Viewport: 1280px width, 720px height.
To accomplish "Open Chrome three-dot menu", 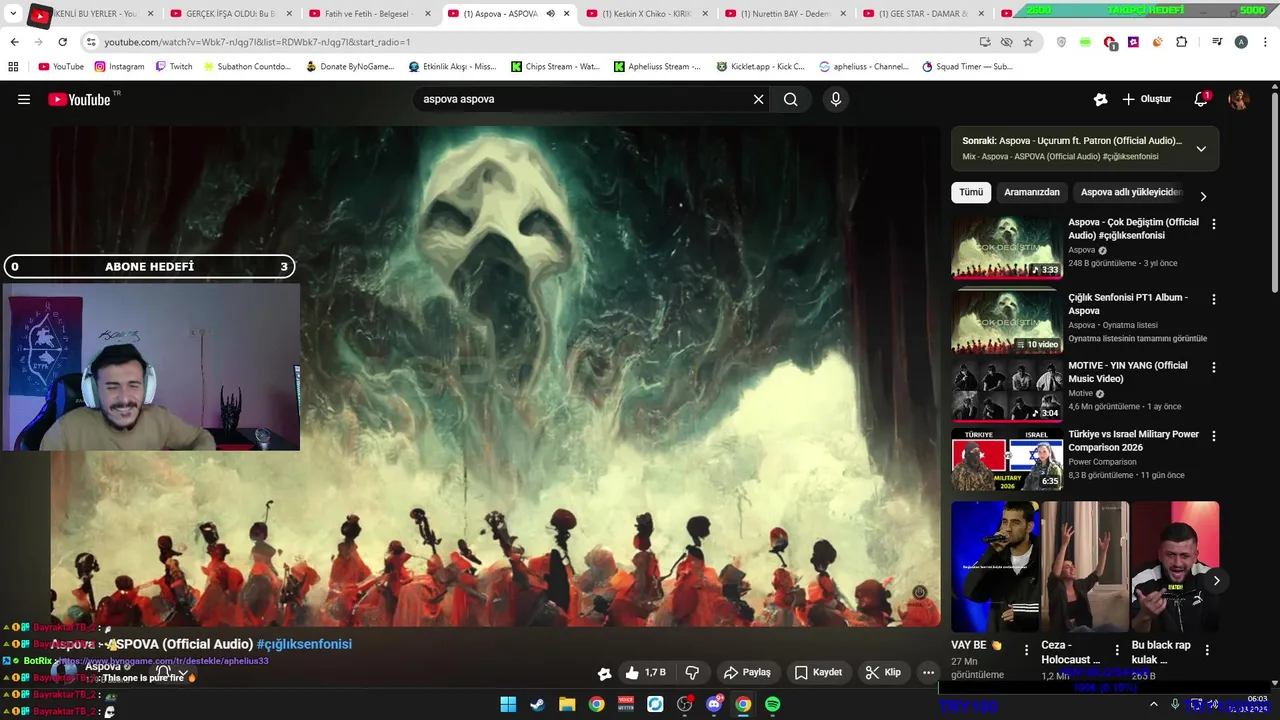I will pyautogui.click(x=1264, y=42).
